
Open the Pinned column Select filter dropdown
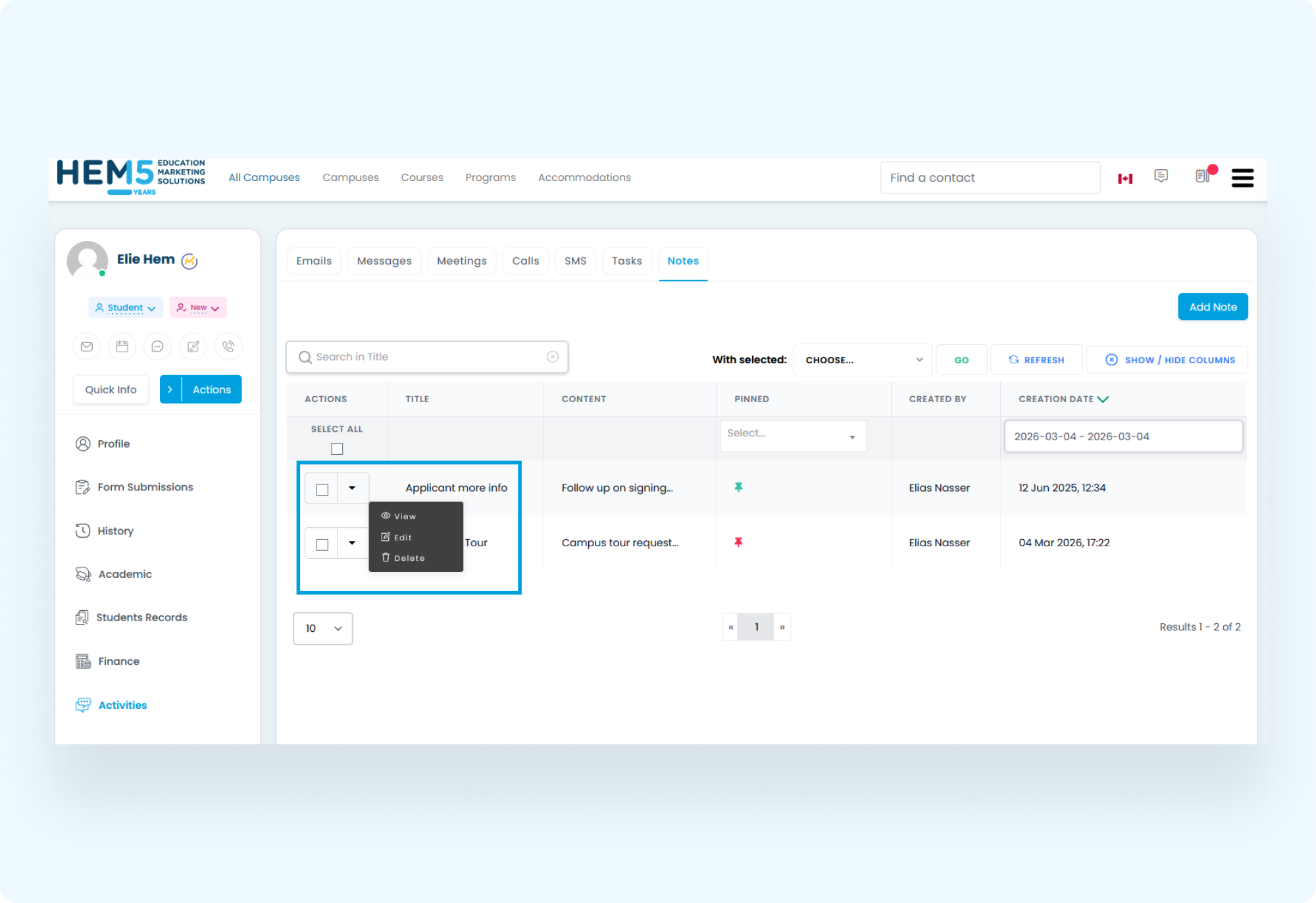coord(793,436)
